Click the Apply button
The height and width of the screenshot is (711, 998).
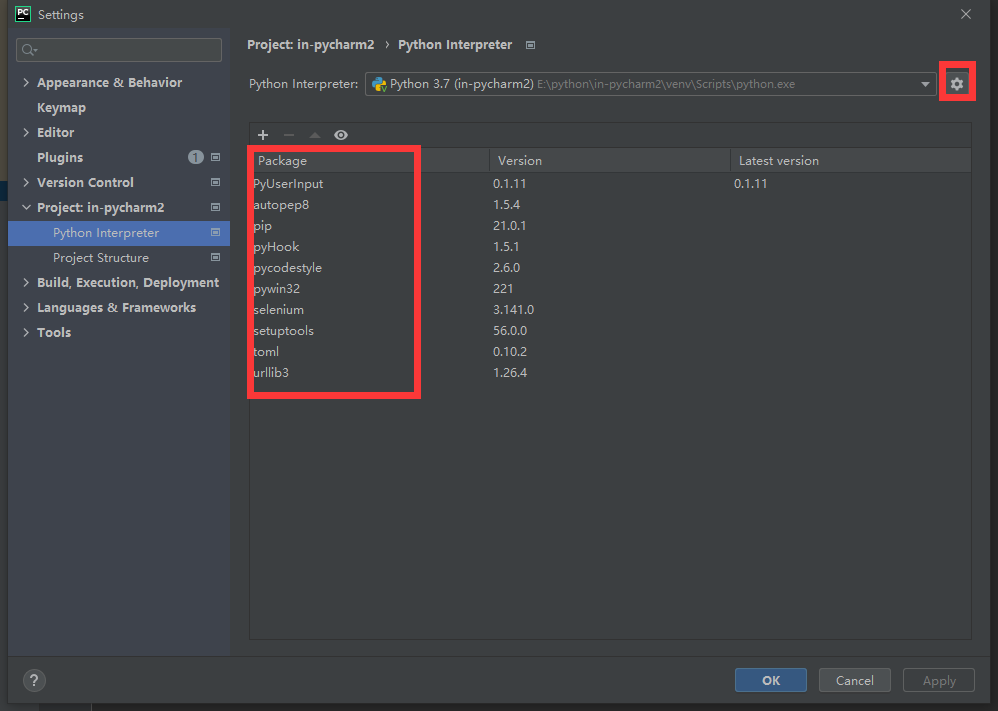939,680
